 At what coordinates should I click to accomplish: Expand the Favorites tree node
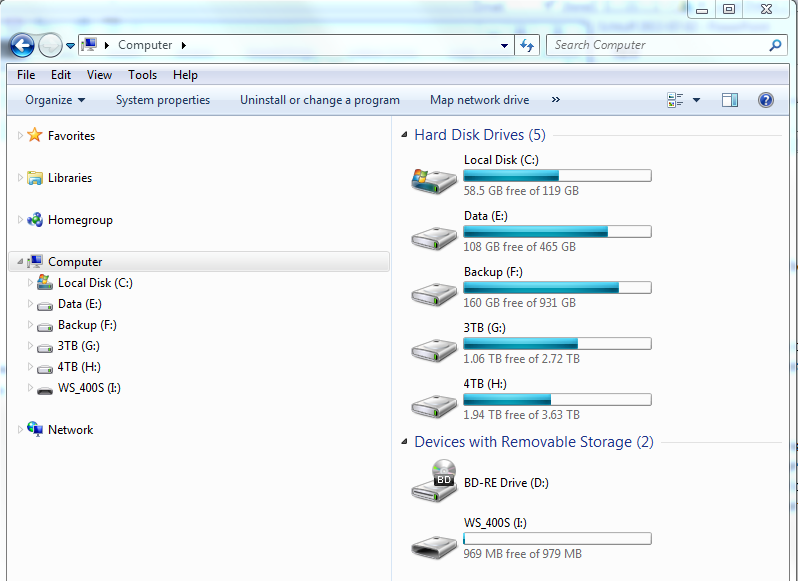tap(20, 135)
